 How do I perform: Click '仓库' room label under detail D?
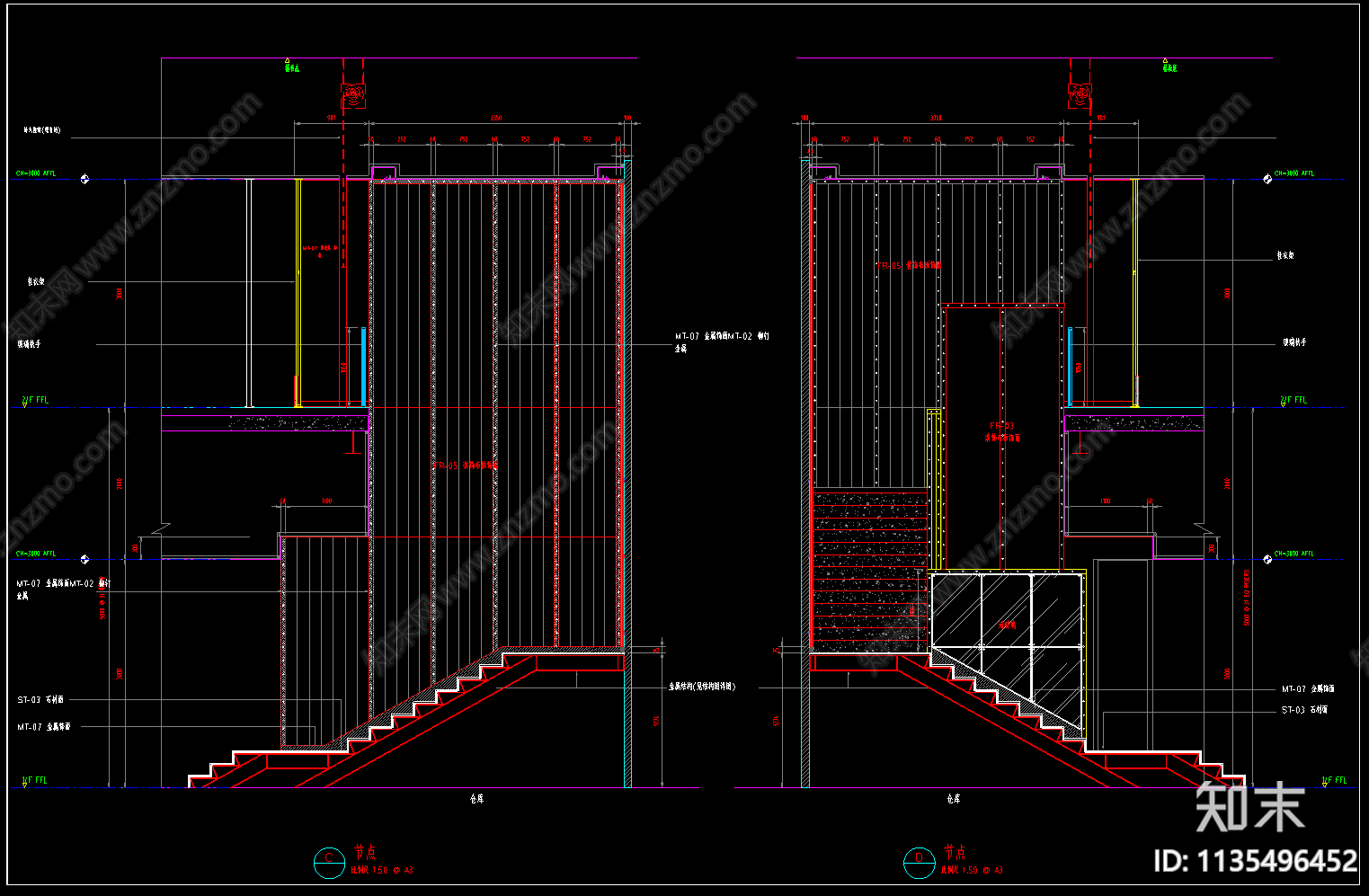tap(954, 798)
